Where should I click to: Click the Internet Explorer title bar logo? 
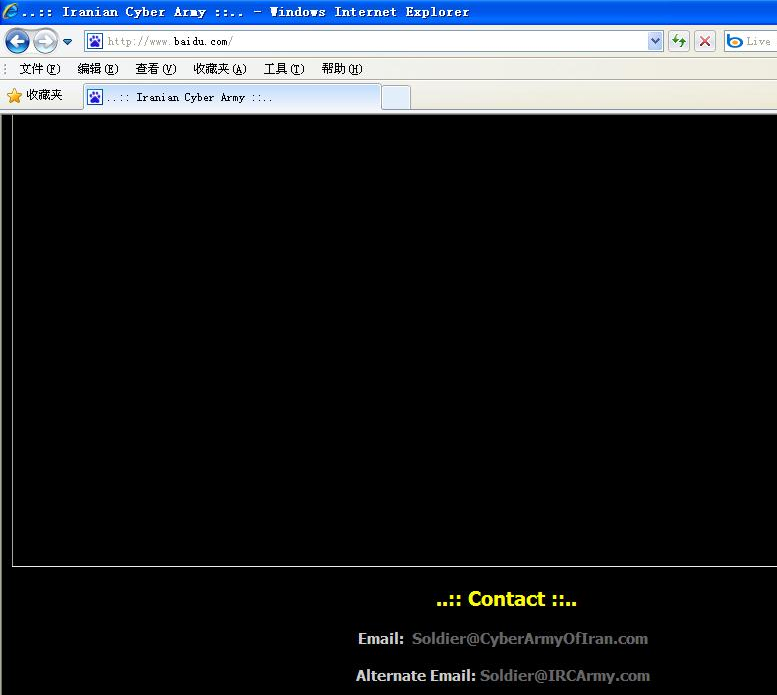pyautogui.click(x=10, y=11)
